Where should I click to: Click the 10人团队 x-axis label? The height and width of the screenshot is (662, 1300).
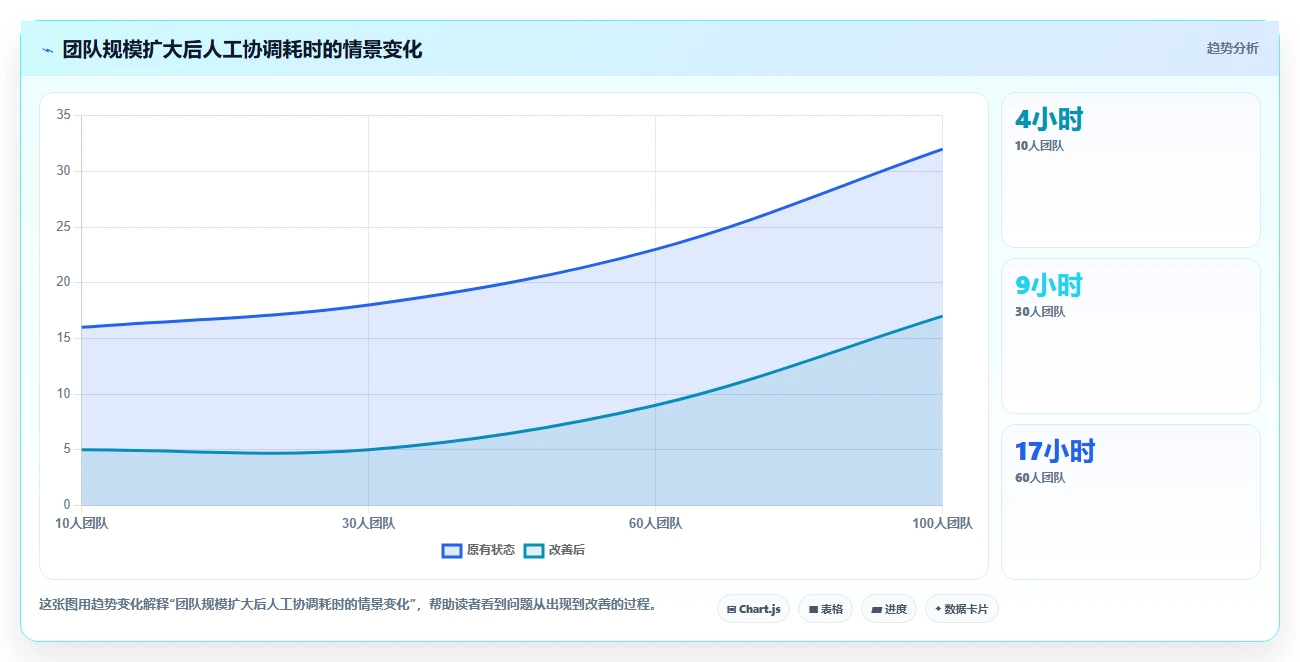[x=82, y=523]
